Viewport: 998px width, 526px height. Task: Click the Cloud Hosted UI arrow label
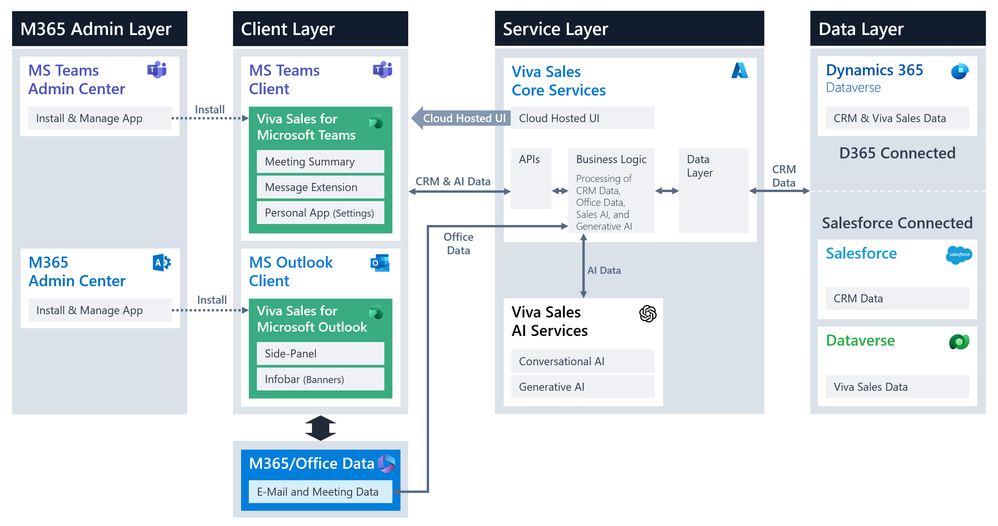tap(464, 118)
